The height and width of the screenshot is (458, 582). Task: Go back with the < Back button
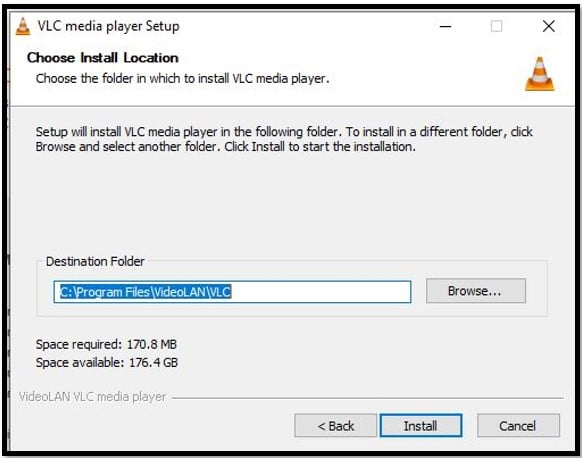point(336,425)
